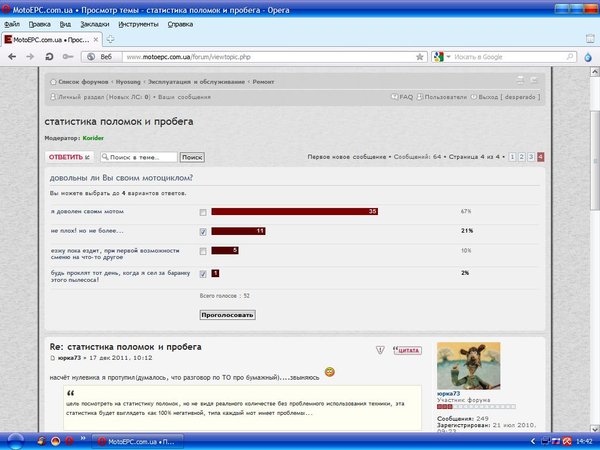Go to page 2 of topic
This screenshot has height=450, width=600.
(521, 157)
